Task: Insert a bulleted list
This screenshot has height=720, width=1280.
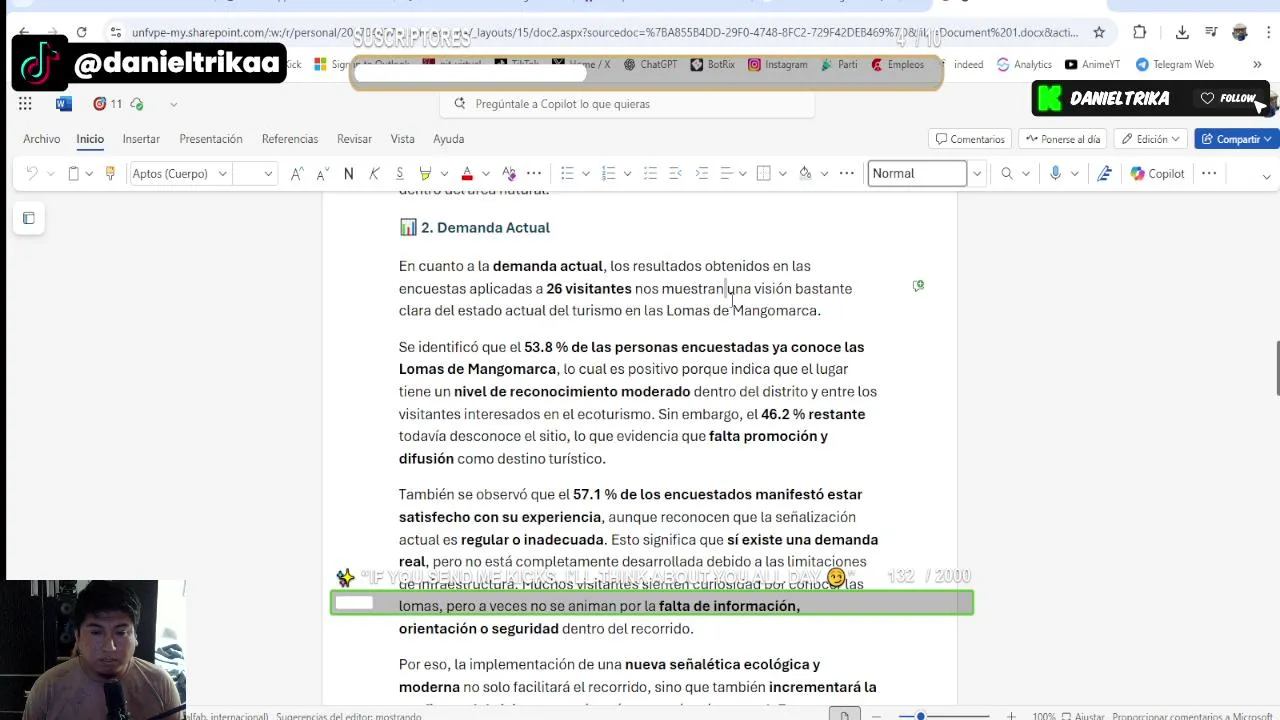Action: click(x=567, y=174)
